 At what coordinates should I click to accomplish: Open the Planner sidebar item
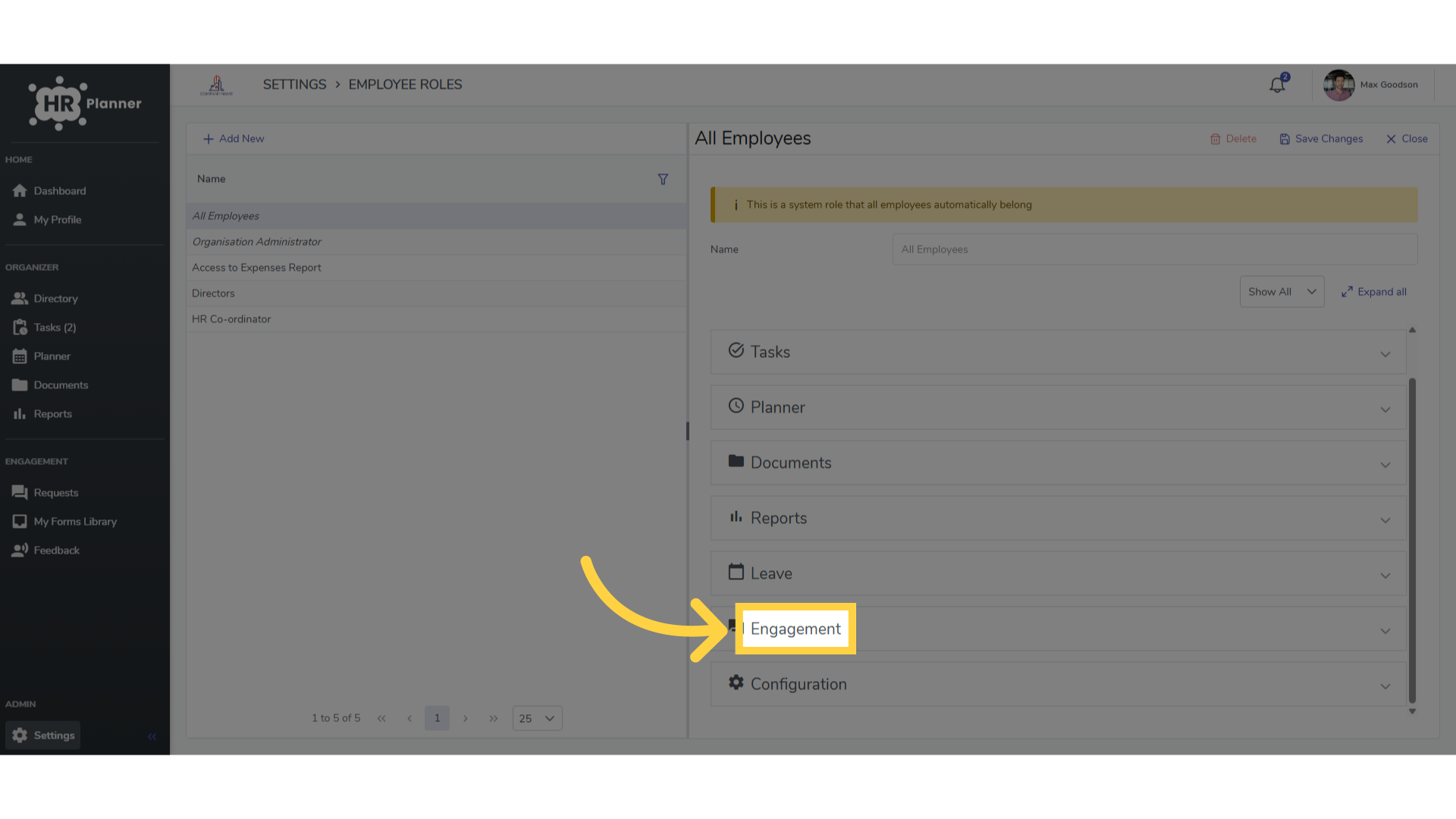42,356
